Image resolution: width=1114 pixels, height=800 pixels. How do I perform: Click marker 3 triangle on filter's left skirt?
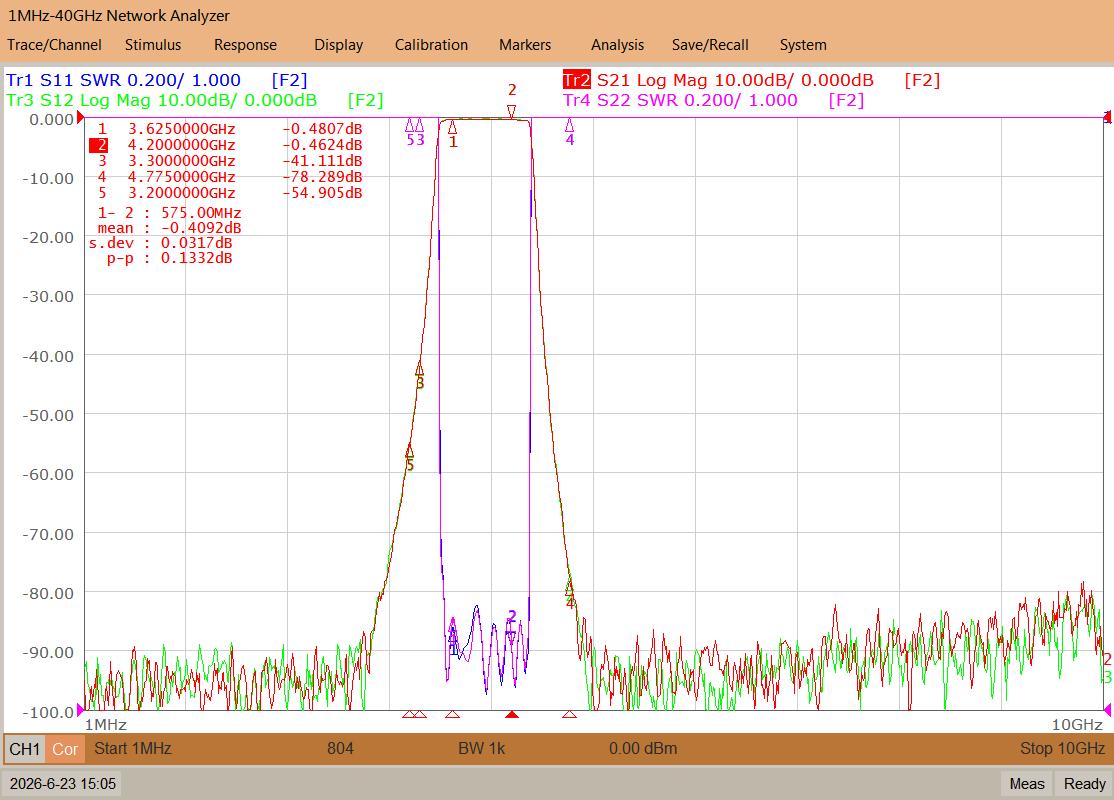point(419,369)
